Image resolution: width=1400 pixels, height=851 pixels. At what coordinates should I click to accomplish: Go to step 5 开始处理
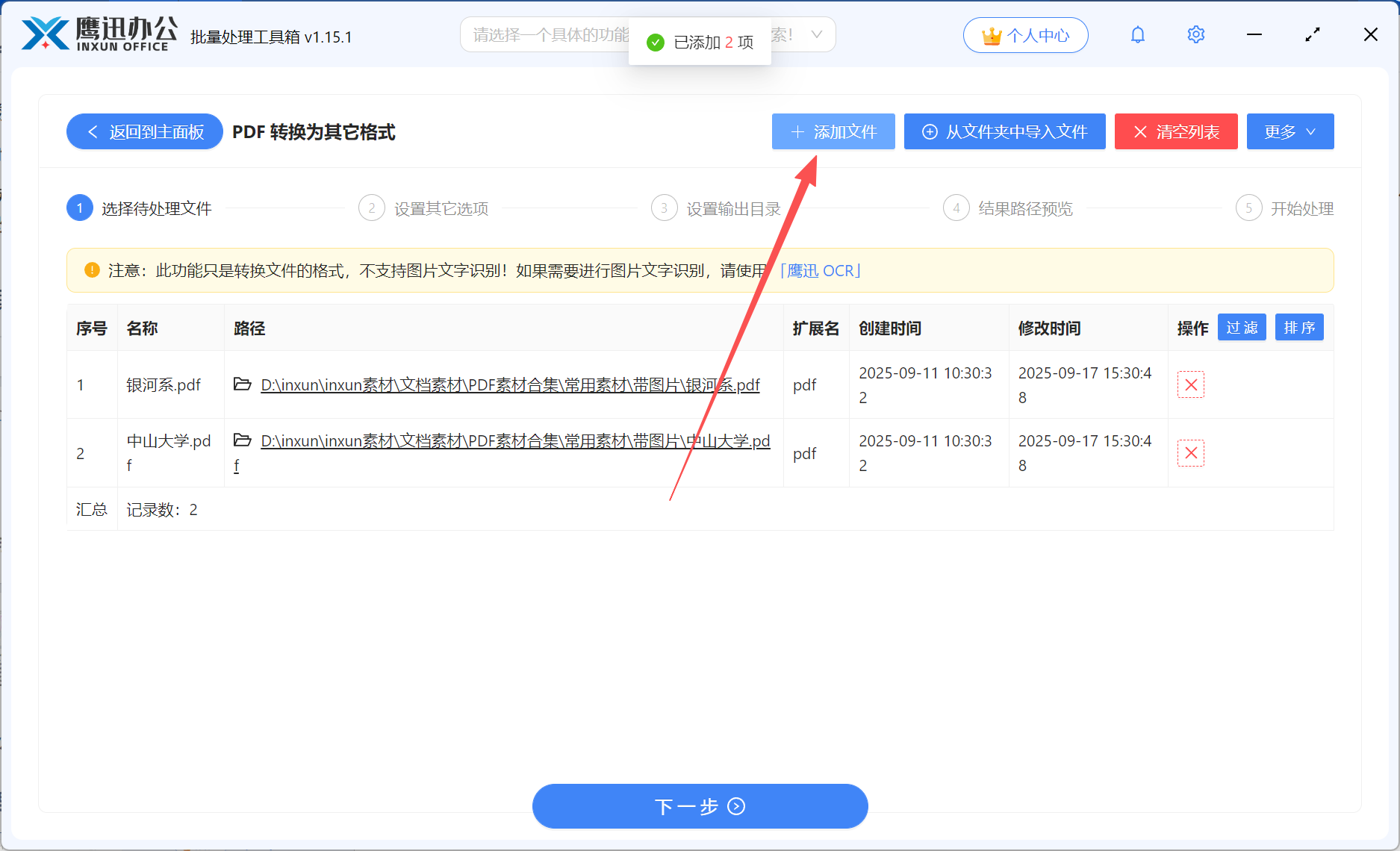(1285, 208)
